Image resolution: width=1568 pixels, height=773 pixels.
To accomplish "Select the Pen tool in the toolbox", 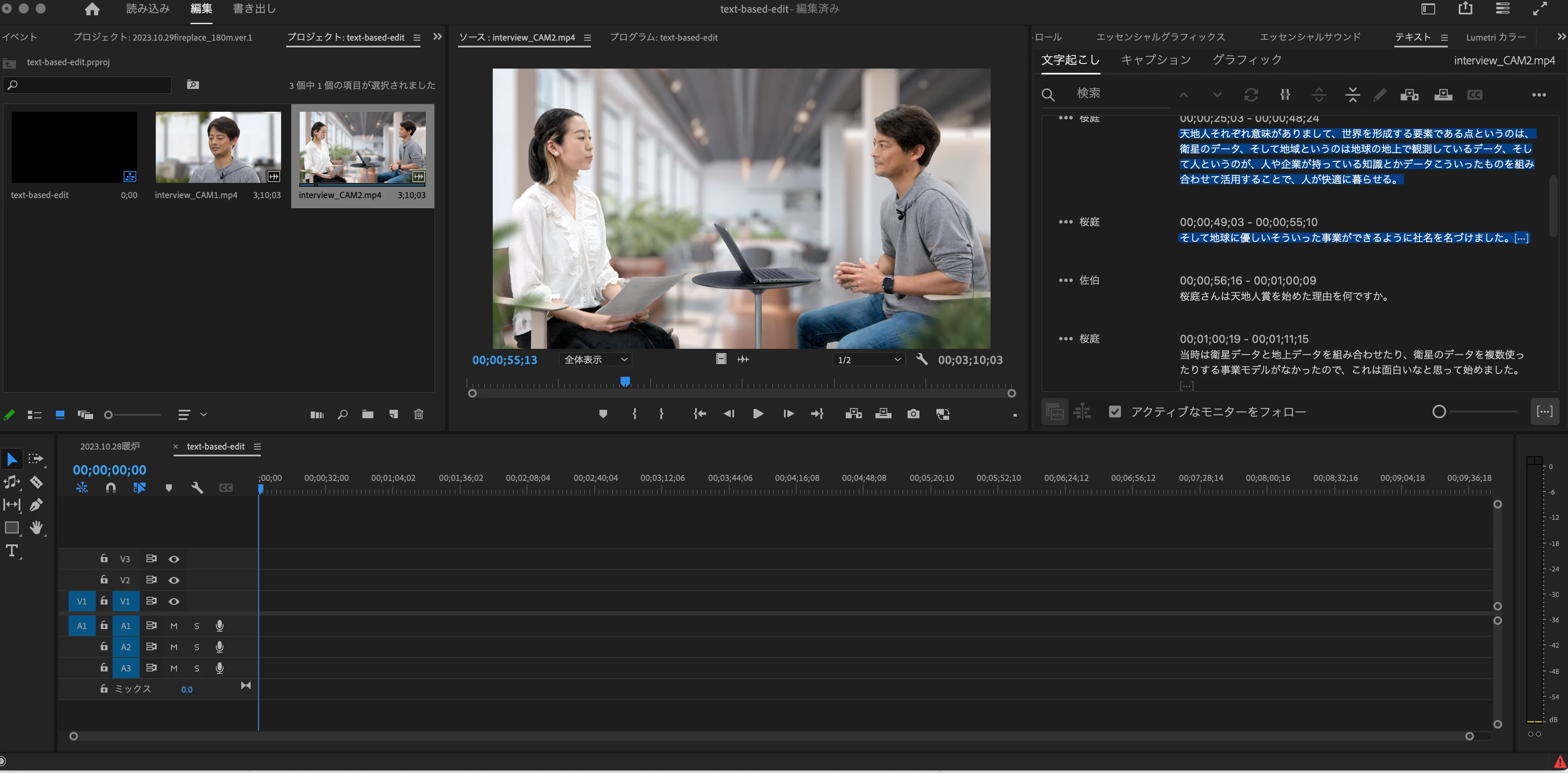I will point(36,505).
